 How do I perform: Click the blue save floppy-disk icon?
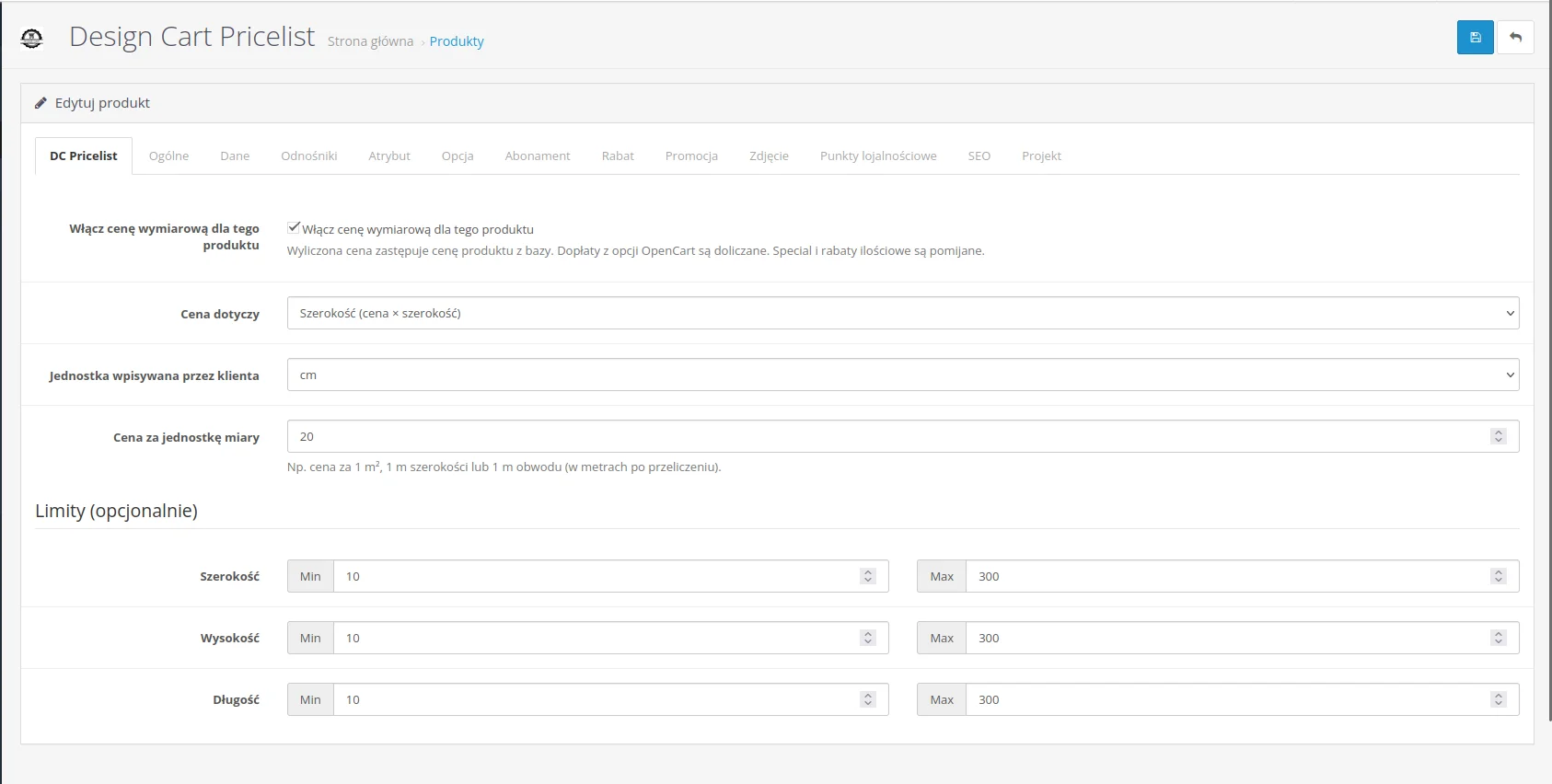[1475, 38]
